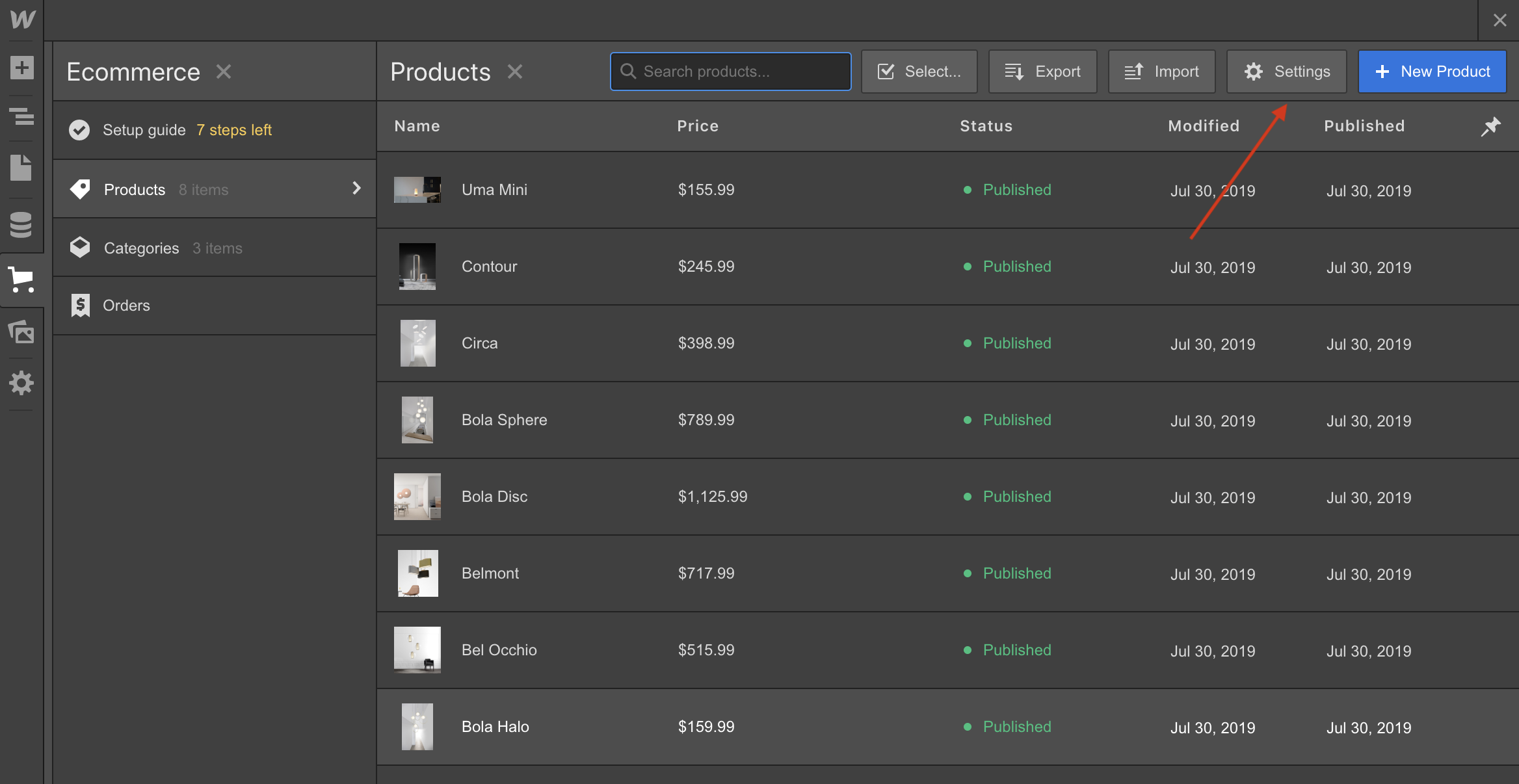Click the pin panel icon
This screenshot has width=1519, height=784.
[1490, 126]
